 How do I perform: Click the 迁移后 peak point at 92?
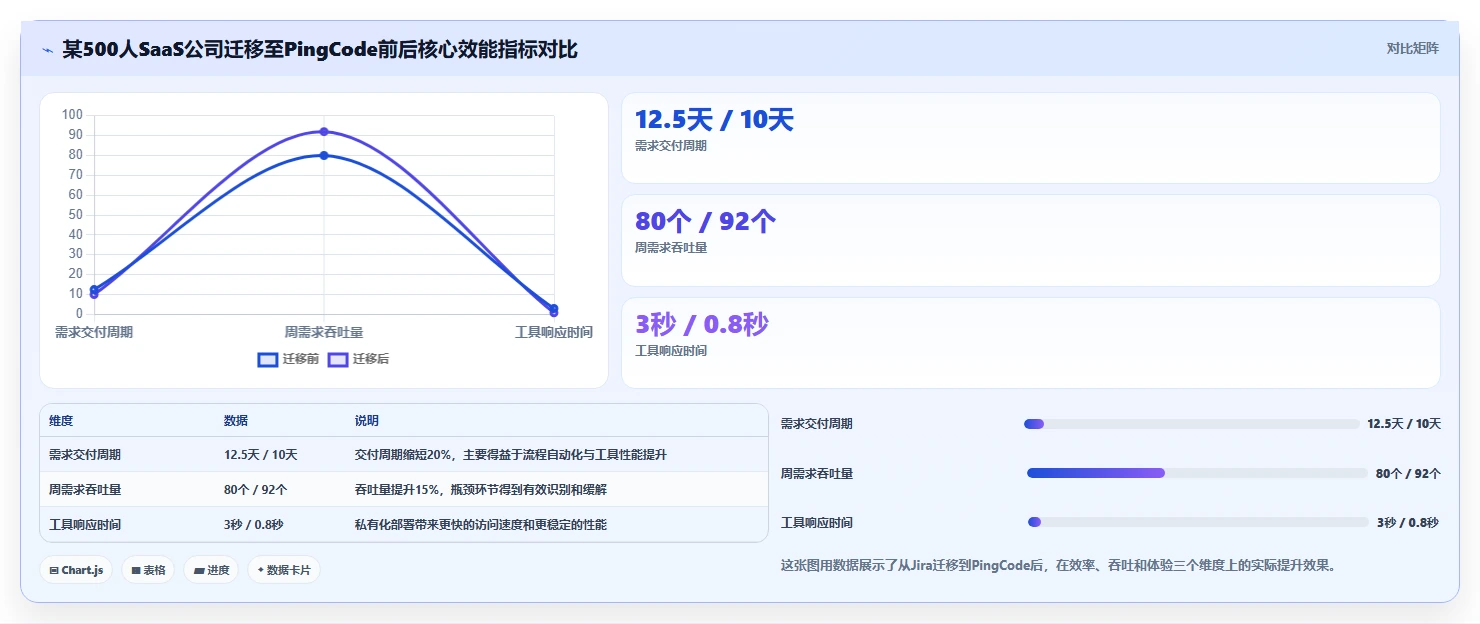coord(324,132)
